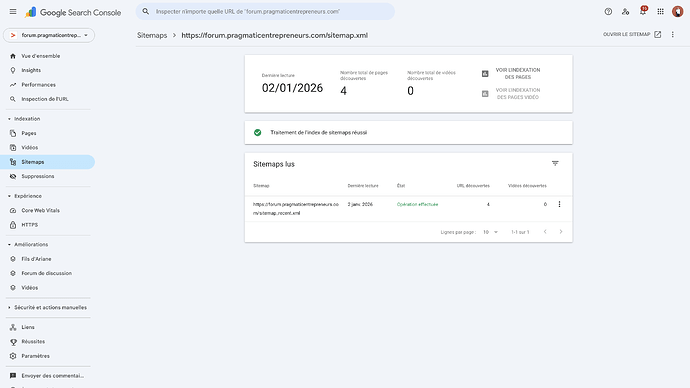
Task: Open Core Web Vitals report
Action: [x=48, y=211]
